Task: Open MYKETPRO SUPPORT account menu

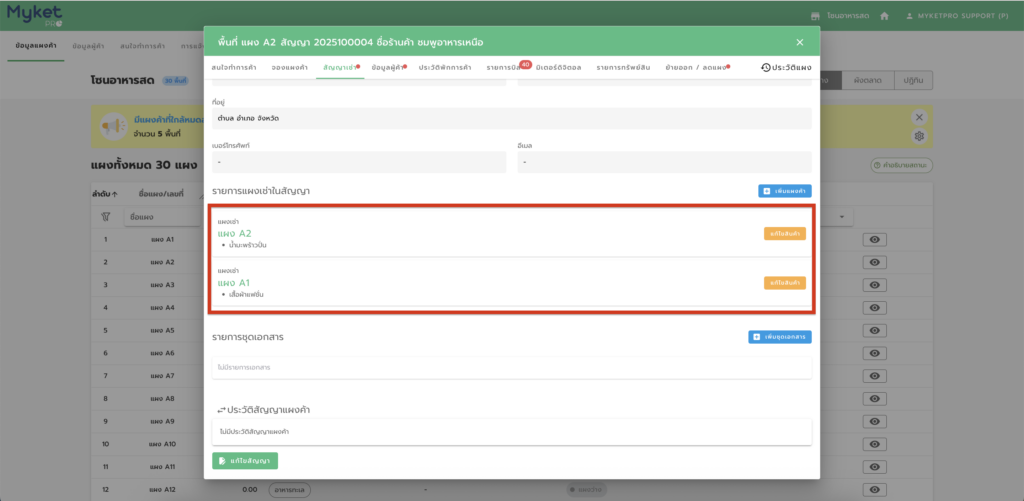Action: click(963, 16)
